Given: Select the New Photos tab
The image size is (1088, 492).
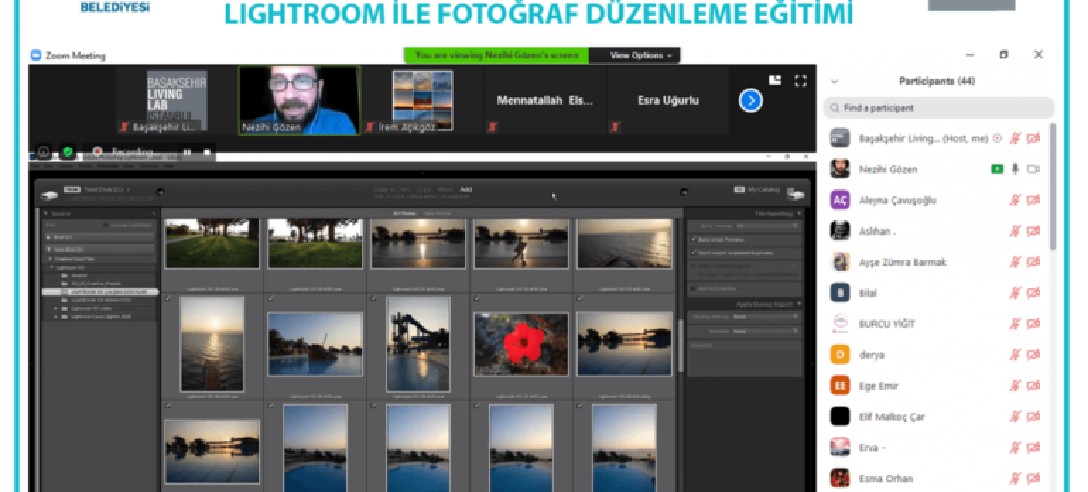Looking at the screenshot, I should coord(437,213).
